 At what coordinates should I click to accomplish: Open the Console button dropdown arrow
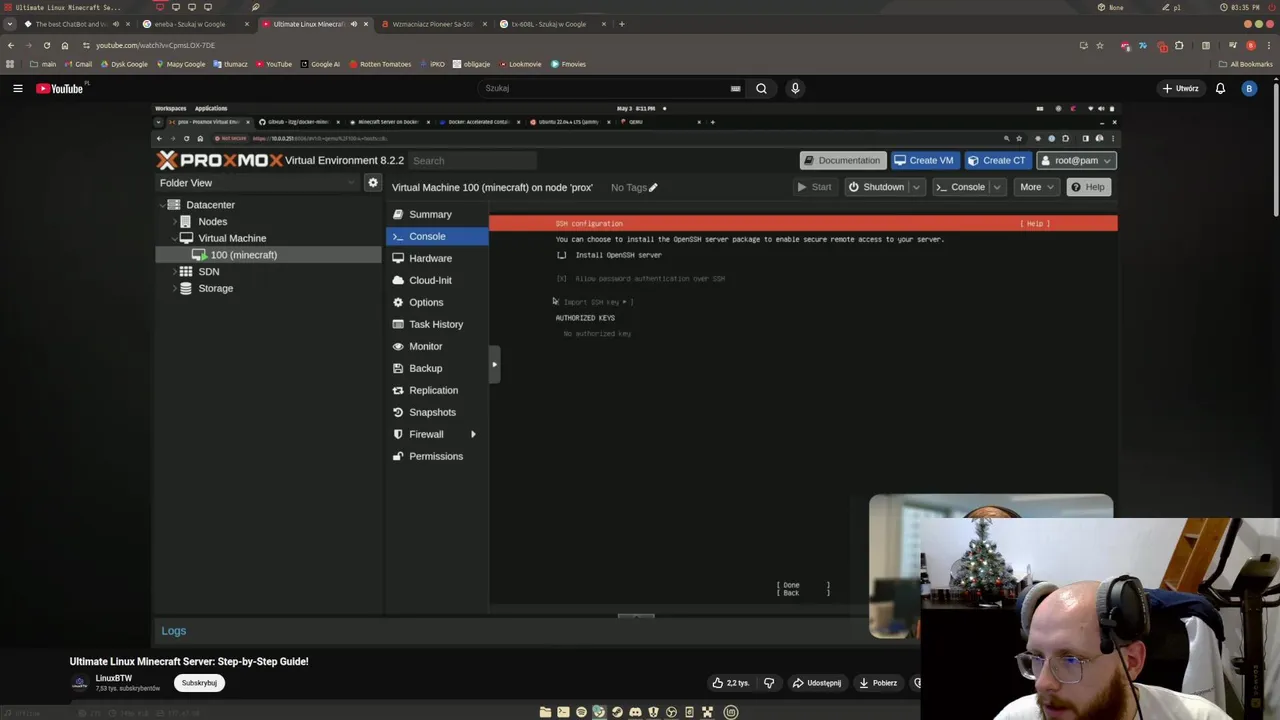(x=996, y=187)
